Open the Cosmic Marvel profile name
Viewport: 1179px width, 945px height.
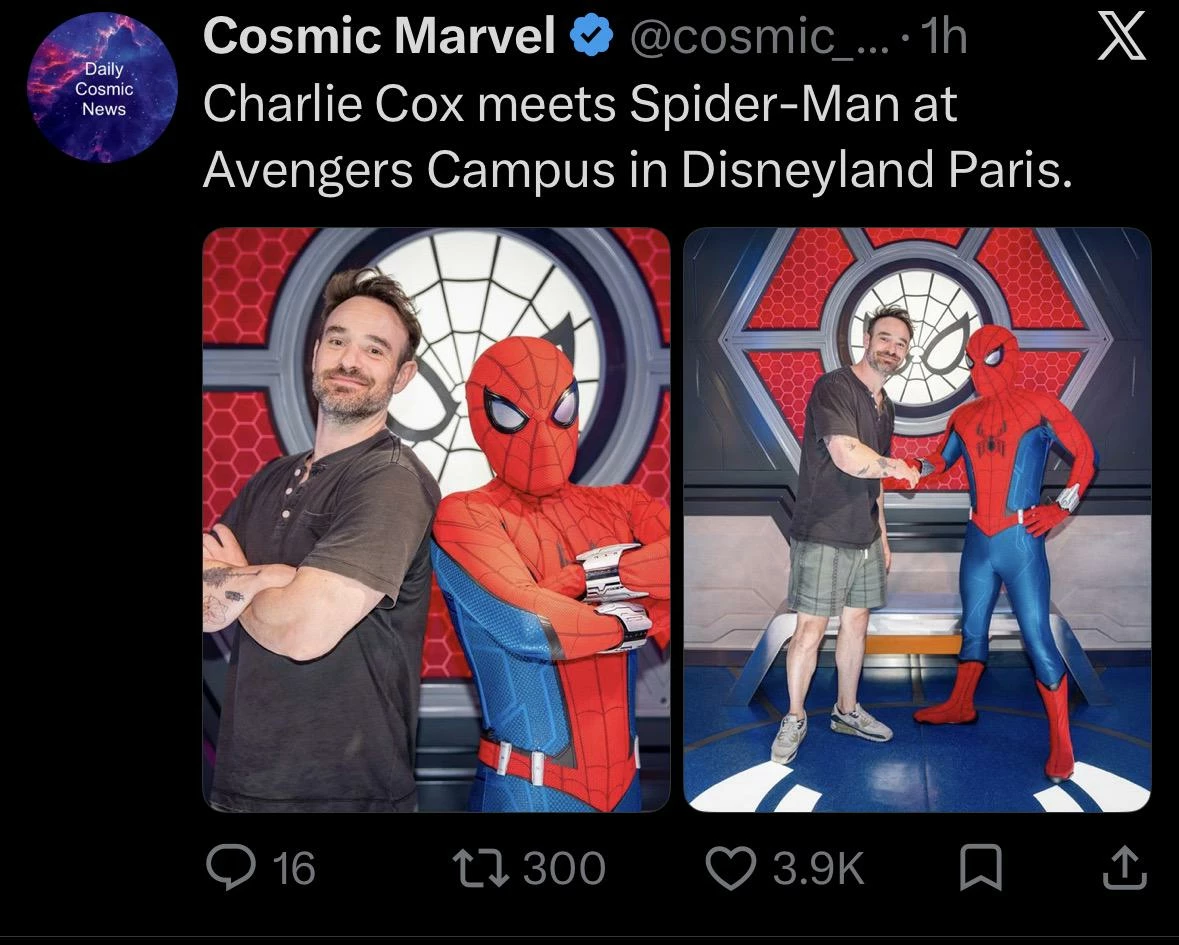click(380, 36)
